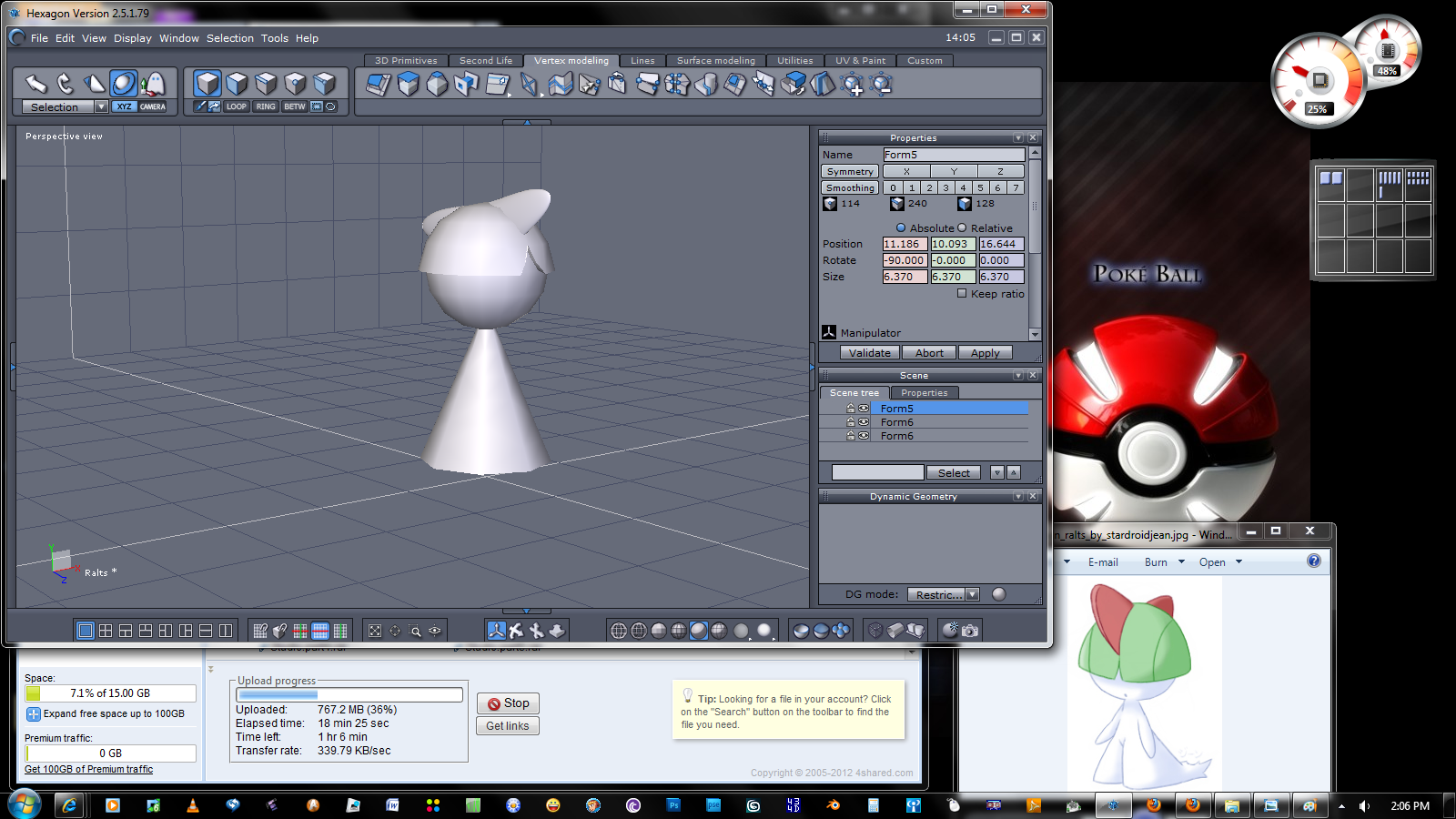Image resolution: width=1456 pixels, height=819 pixels.
Task: Select the Relative radio button
Action: pyautogui.click(x=962, y=228)
